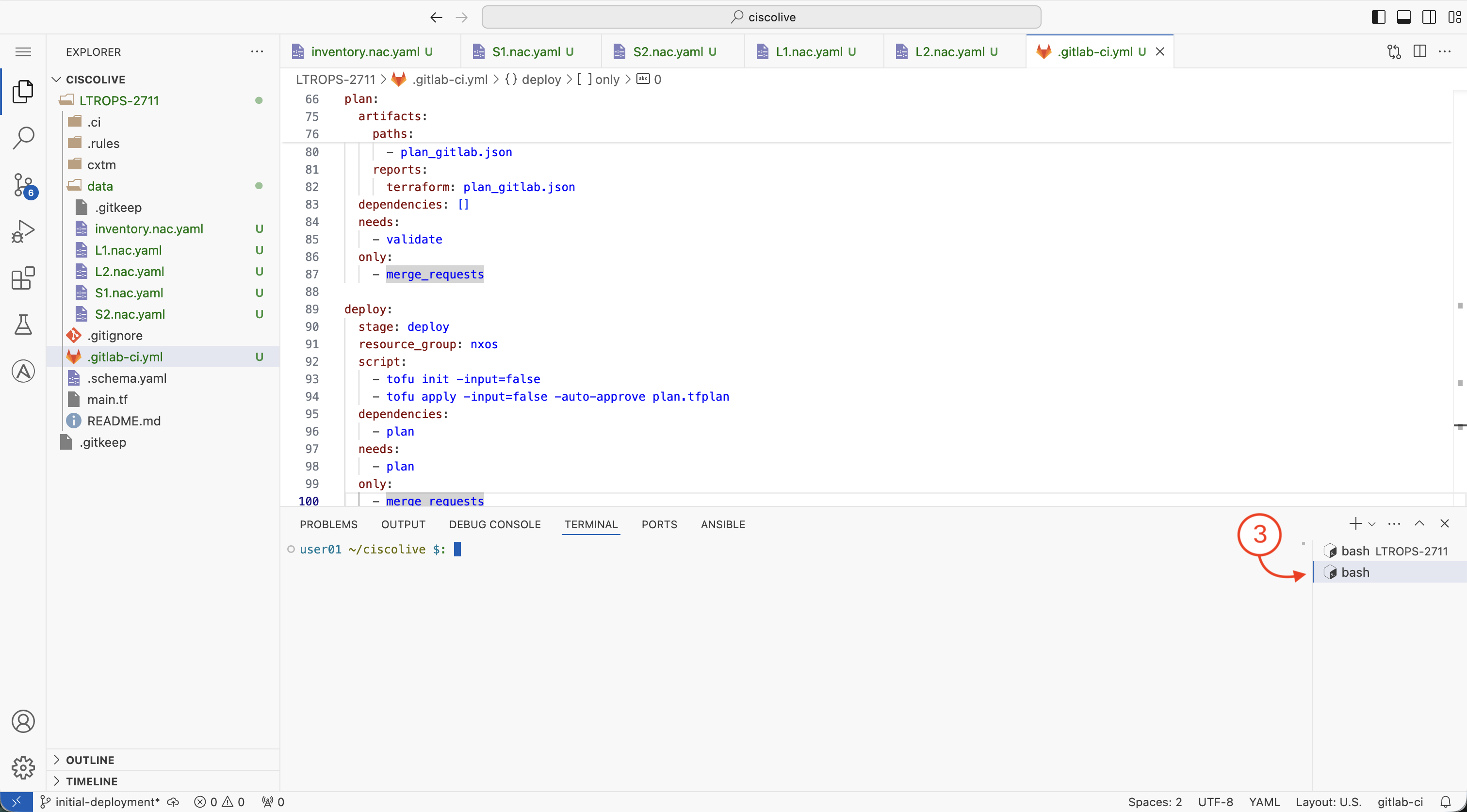Expand the OUTLINE section
Screen dimensions: 1467x812
[90, 760]
